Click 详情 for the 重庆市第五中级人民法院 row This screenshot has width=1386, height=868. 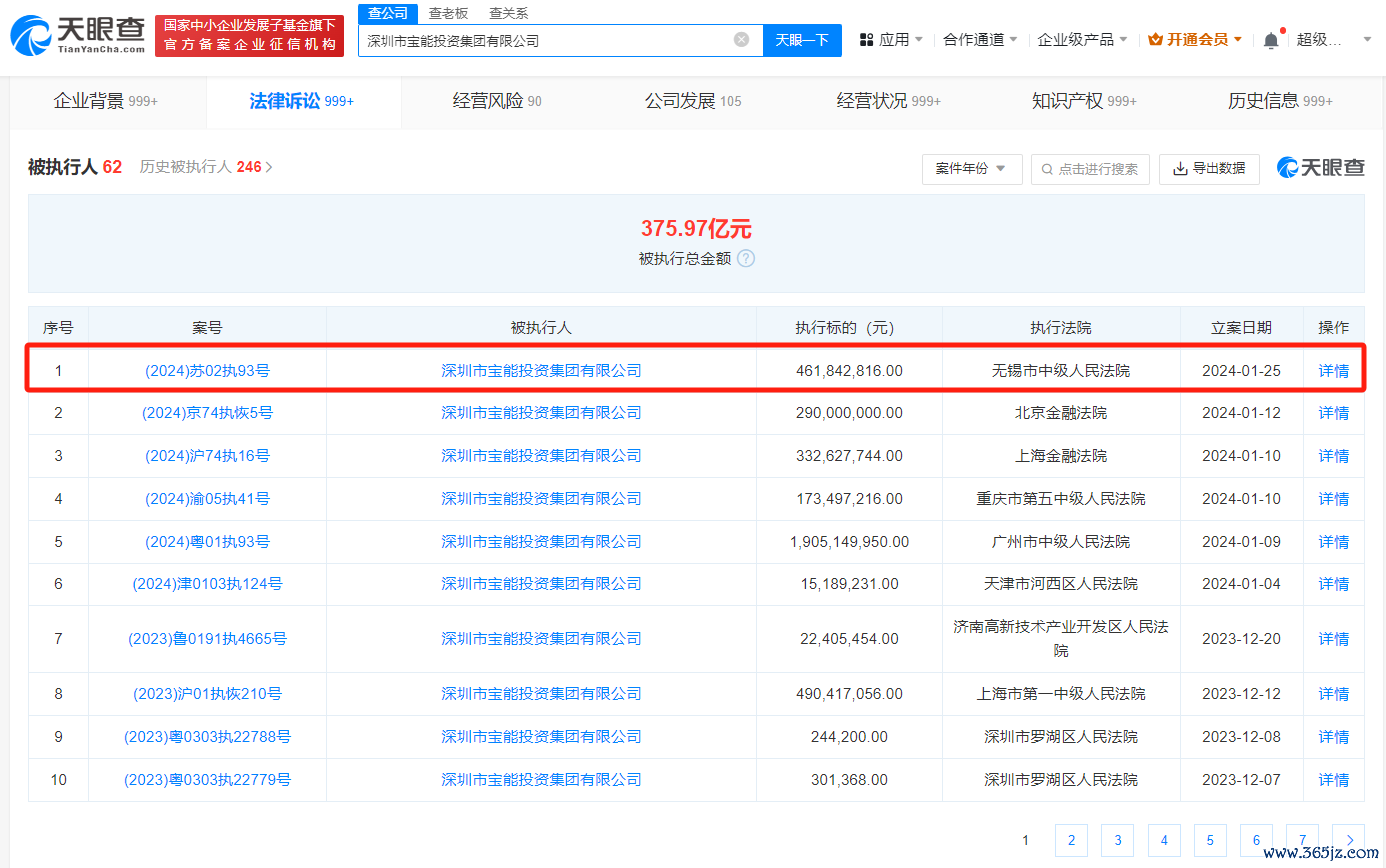1333,499
